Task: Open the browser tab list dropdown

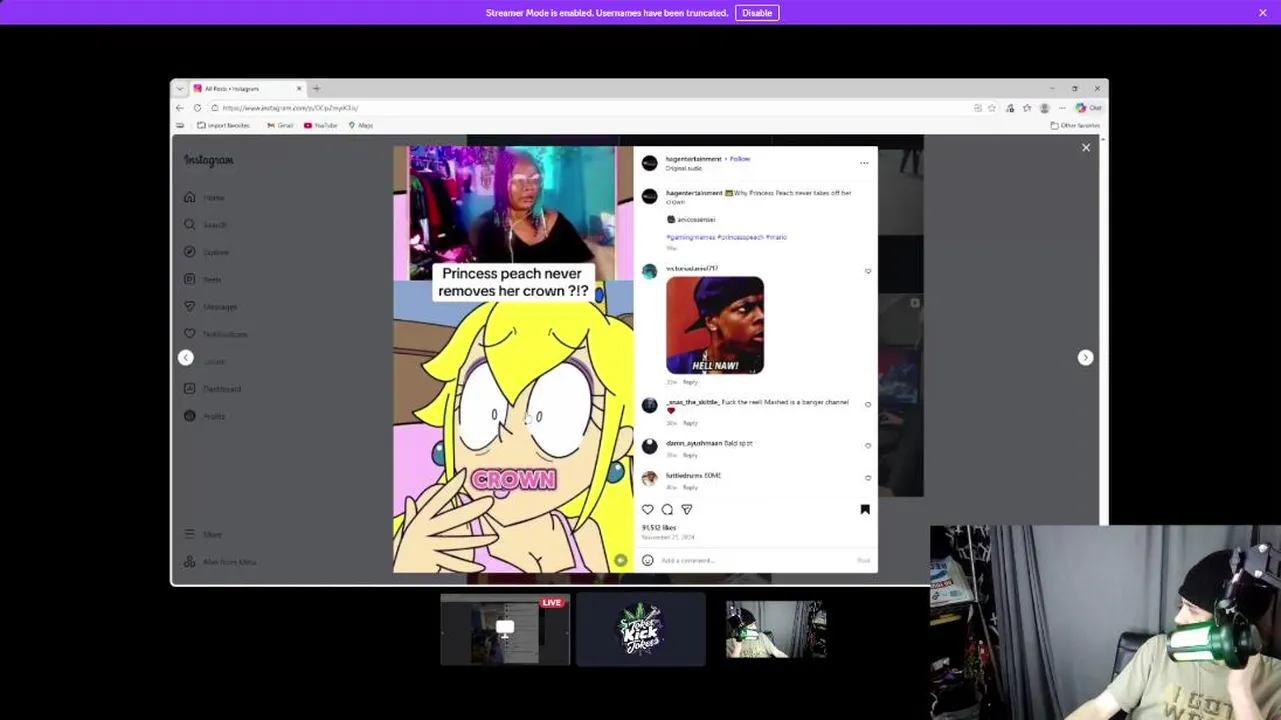Action: coord(180,88)
